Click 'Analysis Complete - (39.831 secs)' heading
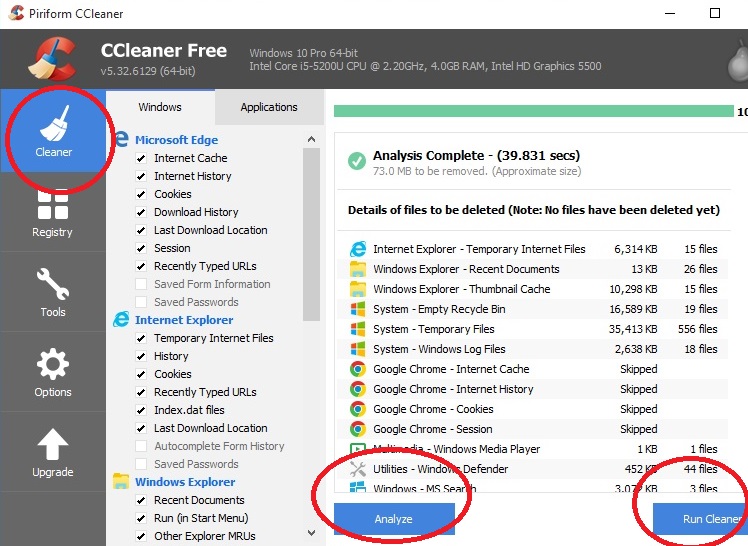Image resolution: width=748 pixels, height=546 pixels. (x=477, y=155)
